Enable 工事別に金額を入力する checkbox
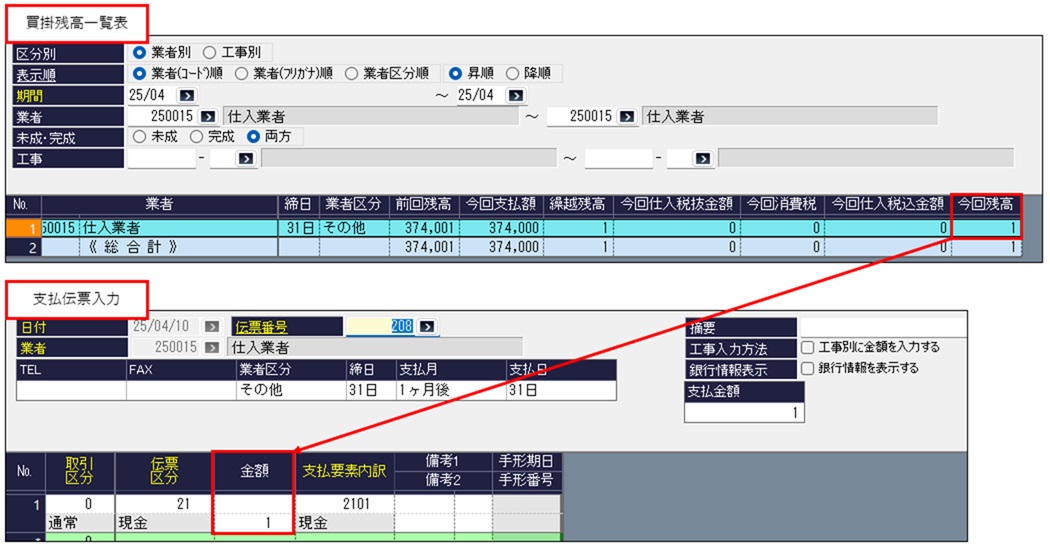 point(807,347)
